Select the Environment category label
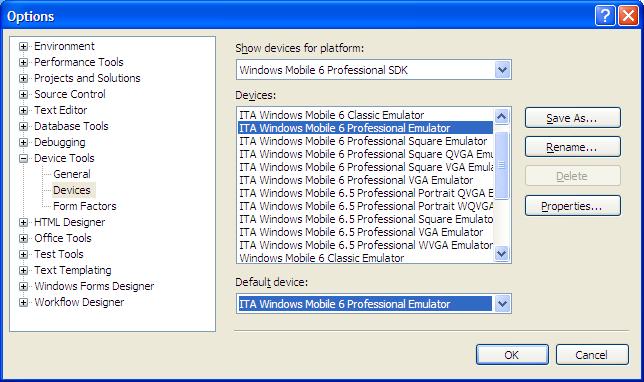The height and width of the screenshot is (382, 644). click(64, 46)
